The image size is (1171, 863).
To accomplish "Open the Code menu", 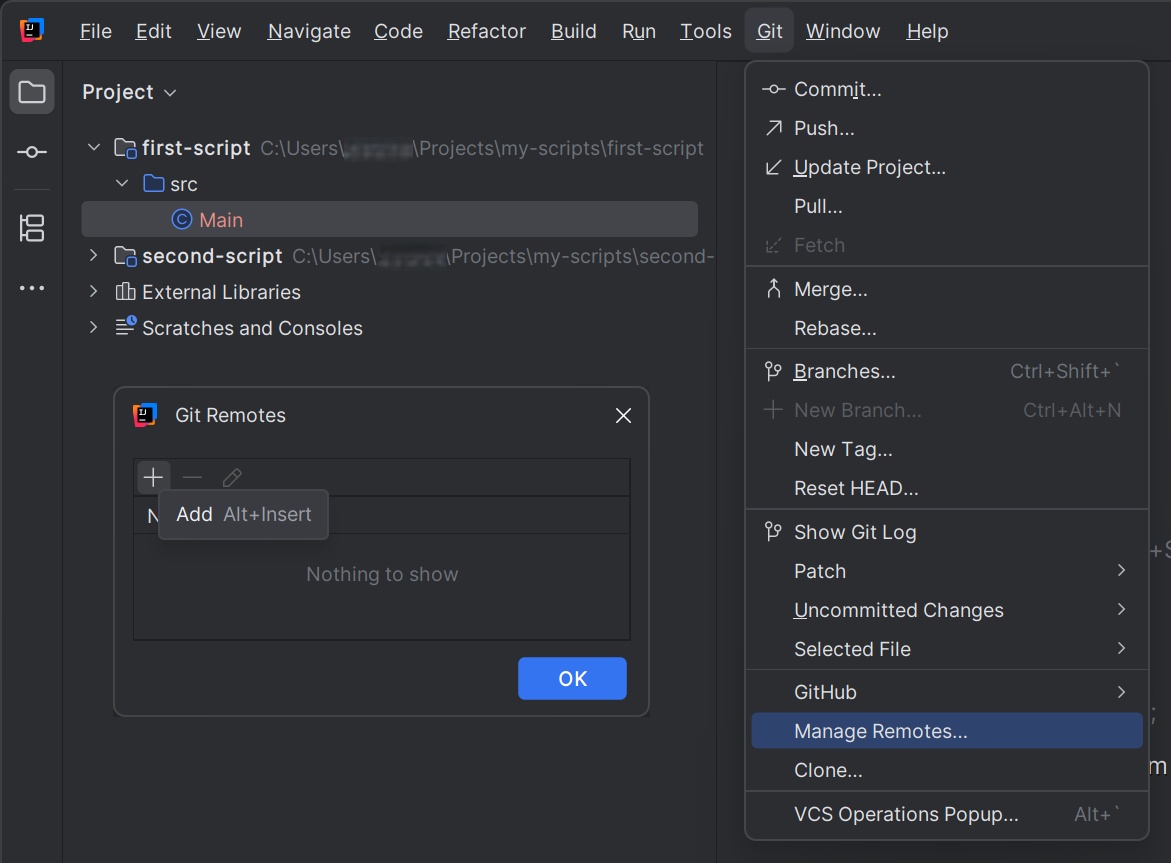I will pyautogui.click(x=398, y=31).
